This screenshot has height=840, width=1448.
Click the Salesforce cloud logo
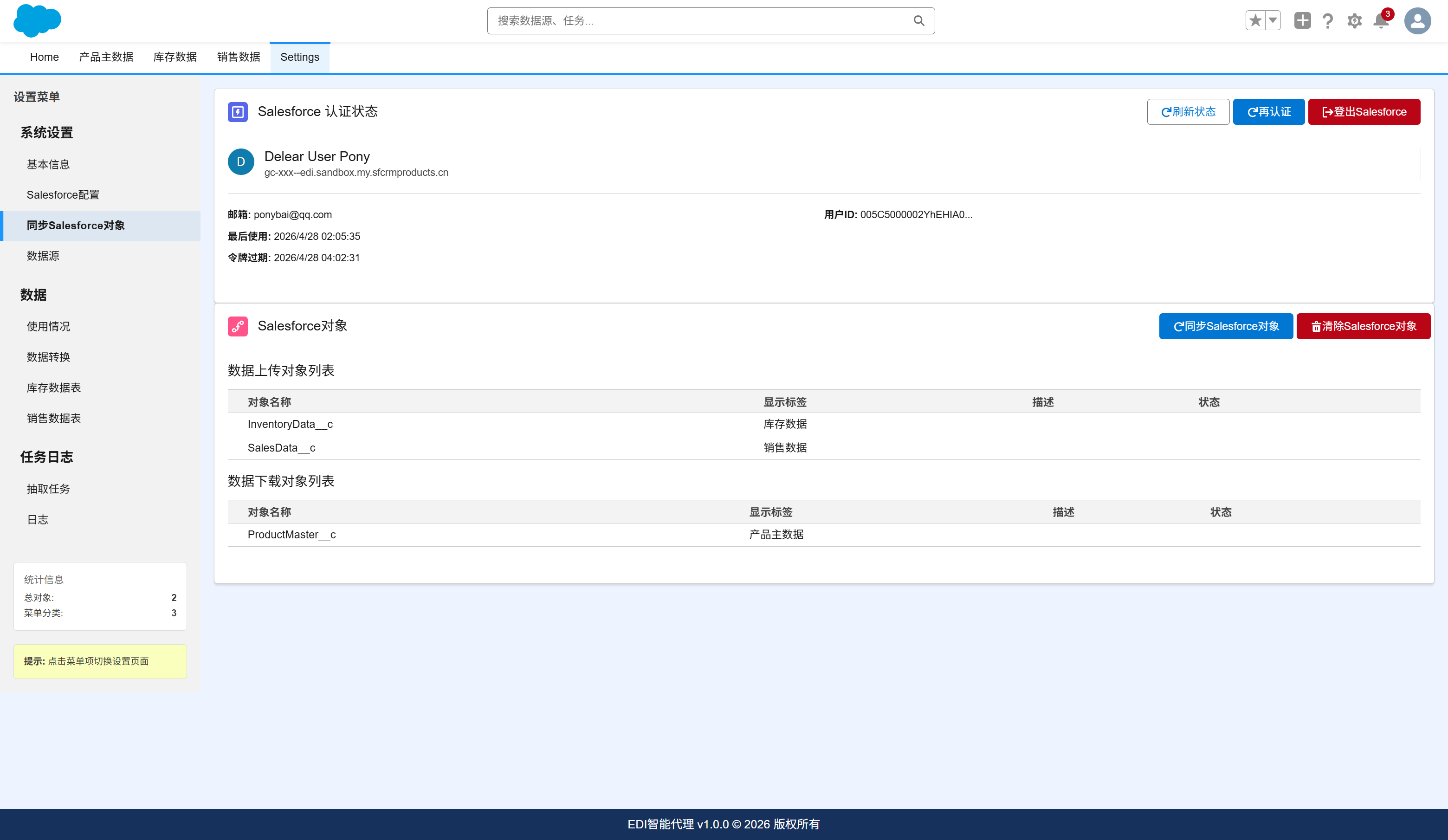(37, 21)
